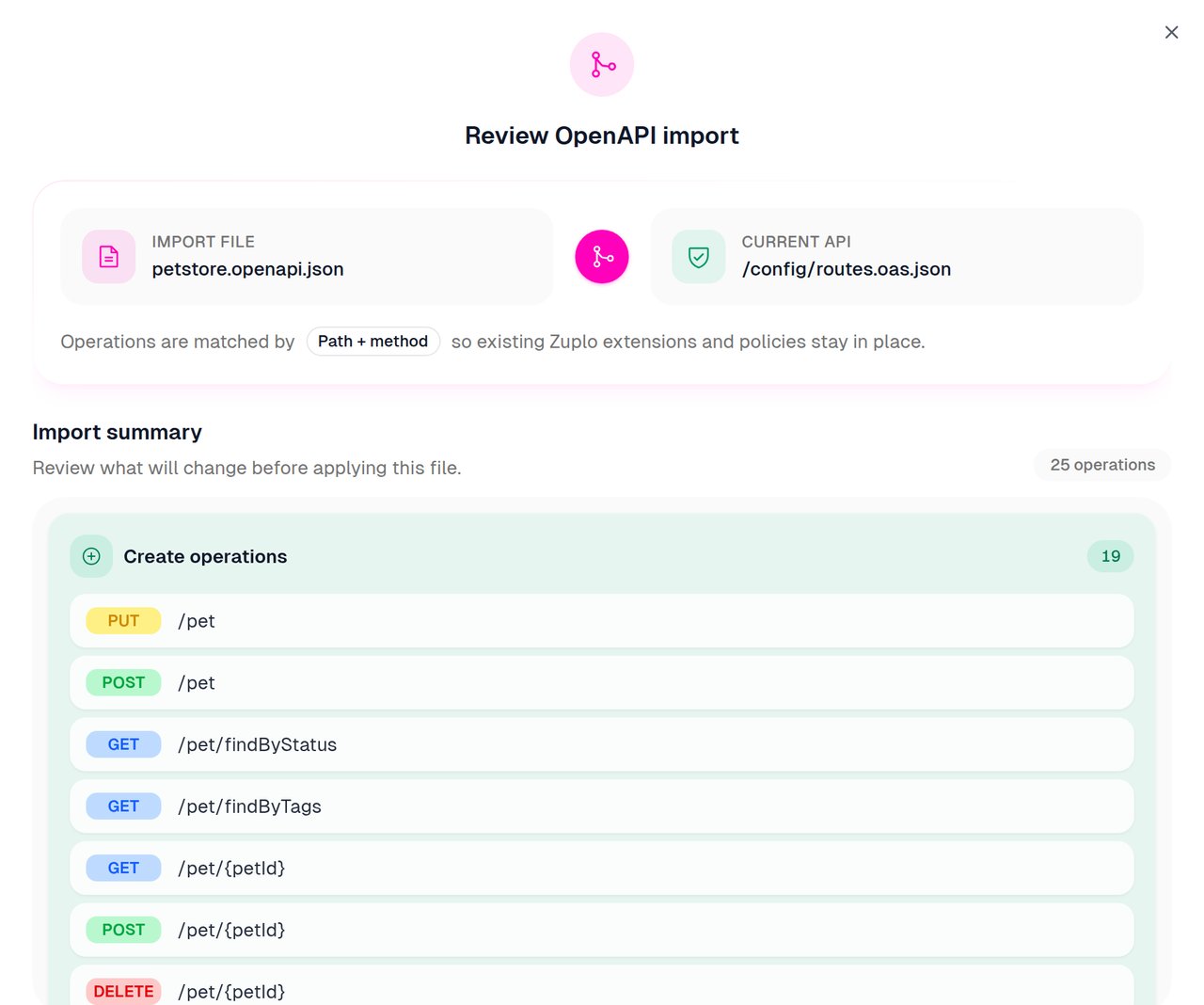Click the GET badge for /pet/findByTags
The width and height of the screenshot is (1204, 1005).
click(x=123, y=806)
